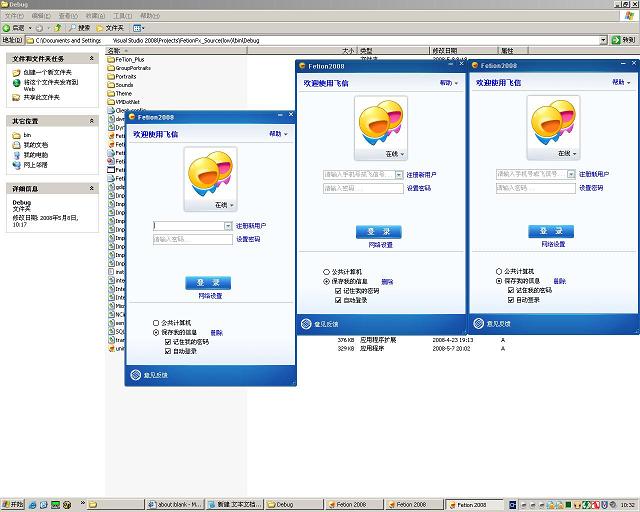Image resolution: width=640 pixels, height=512 pixels.
Task: Click 注册新用户 link in leftmost Fetion window
Action: (251, 226)
